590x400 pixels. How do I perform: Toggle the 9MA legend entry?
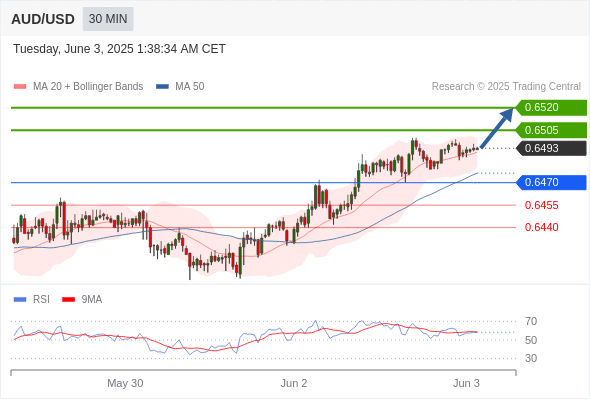point(82,300)
